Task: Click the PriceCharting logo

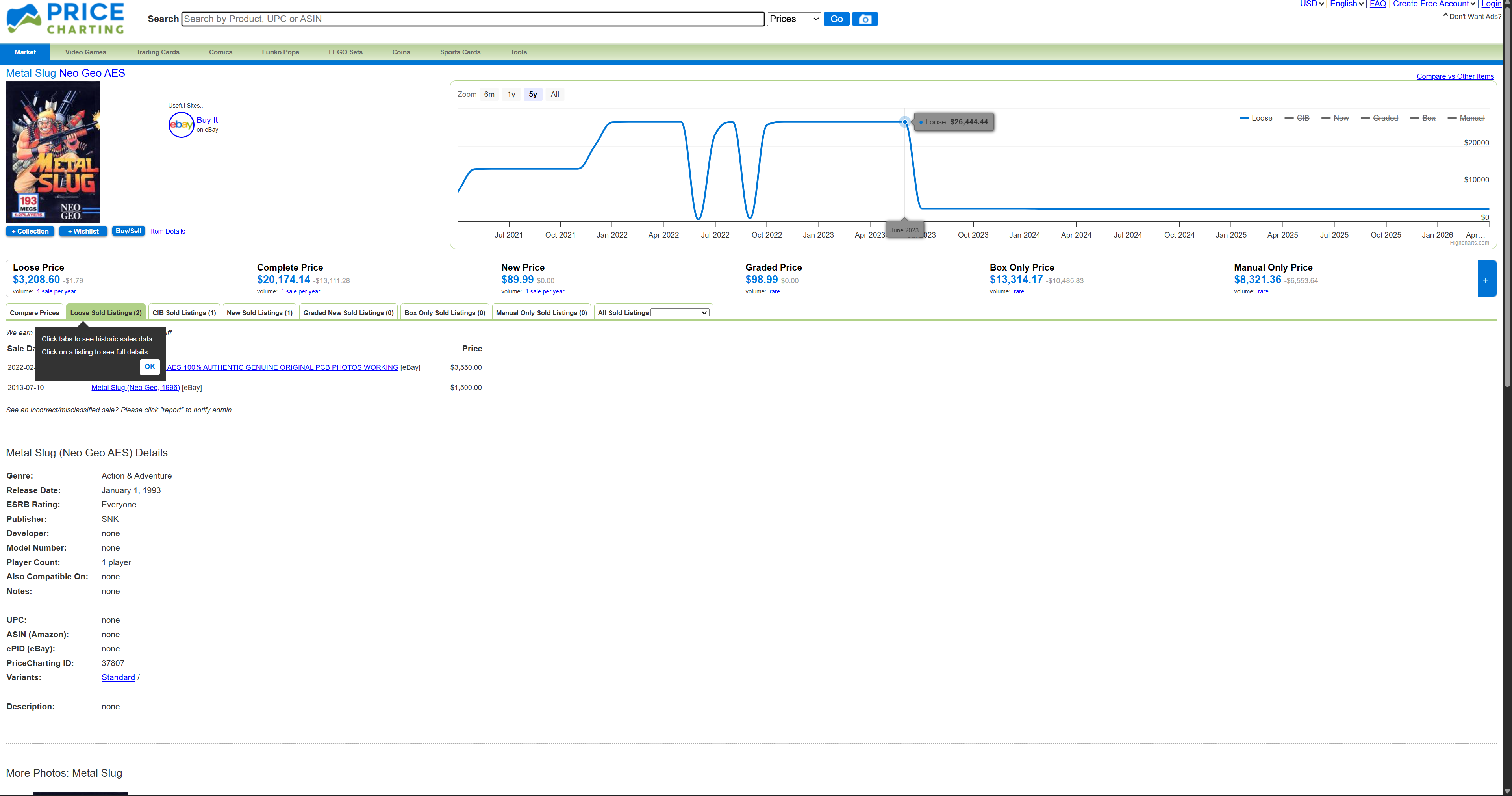Action: (65, 19)
